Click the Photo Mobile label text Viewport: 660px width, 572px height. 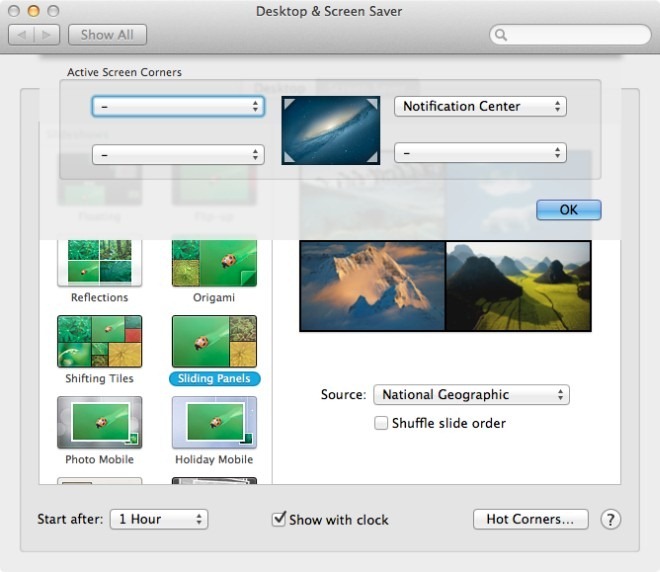99,459
